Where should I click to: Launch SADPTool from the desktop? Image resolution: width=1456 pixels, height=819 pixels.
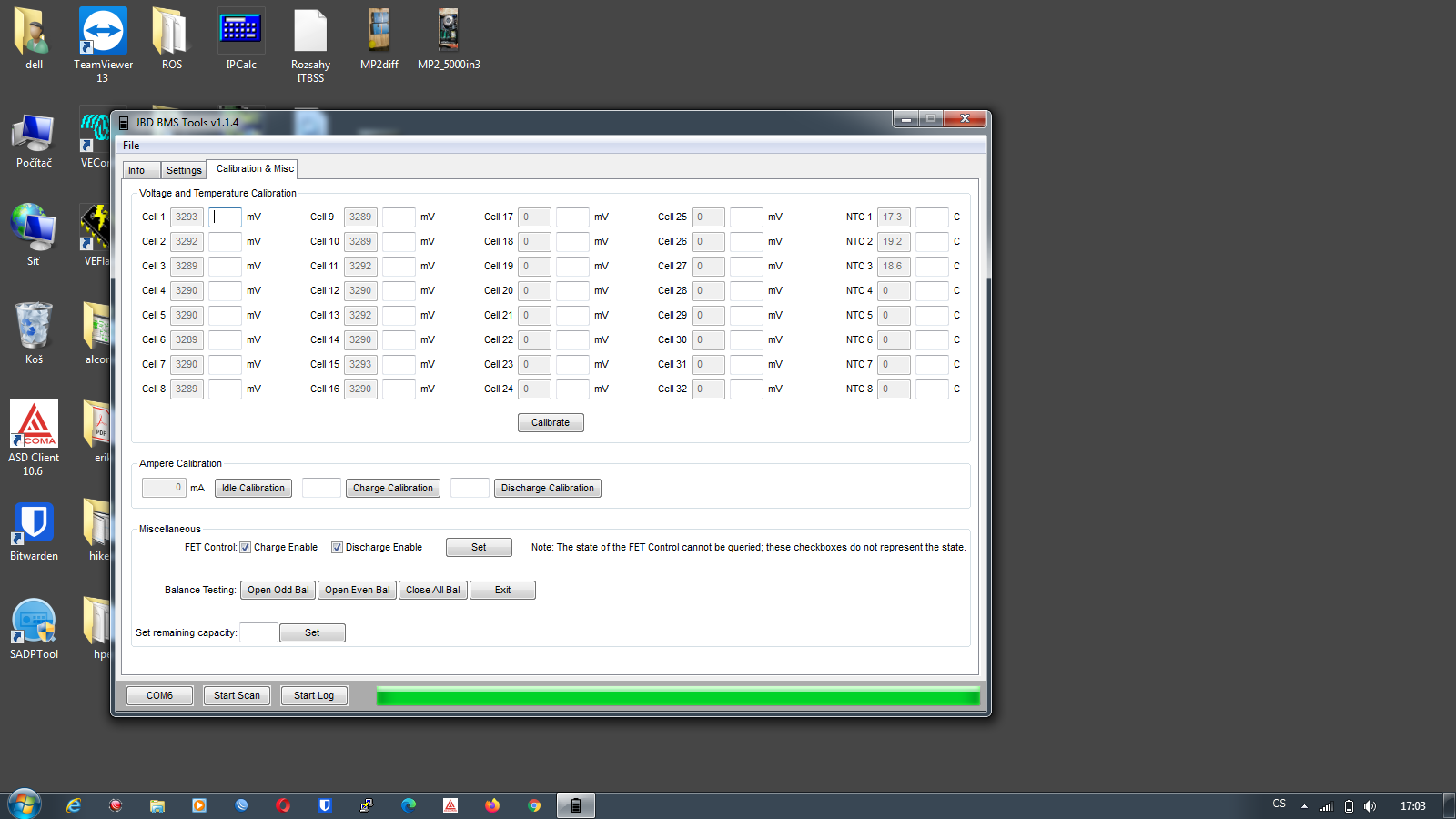coord(34,628)
